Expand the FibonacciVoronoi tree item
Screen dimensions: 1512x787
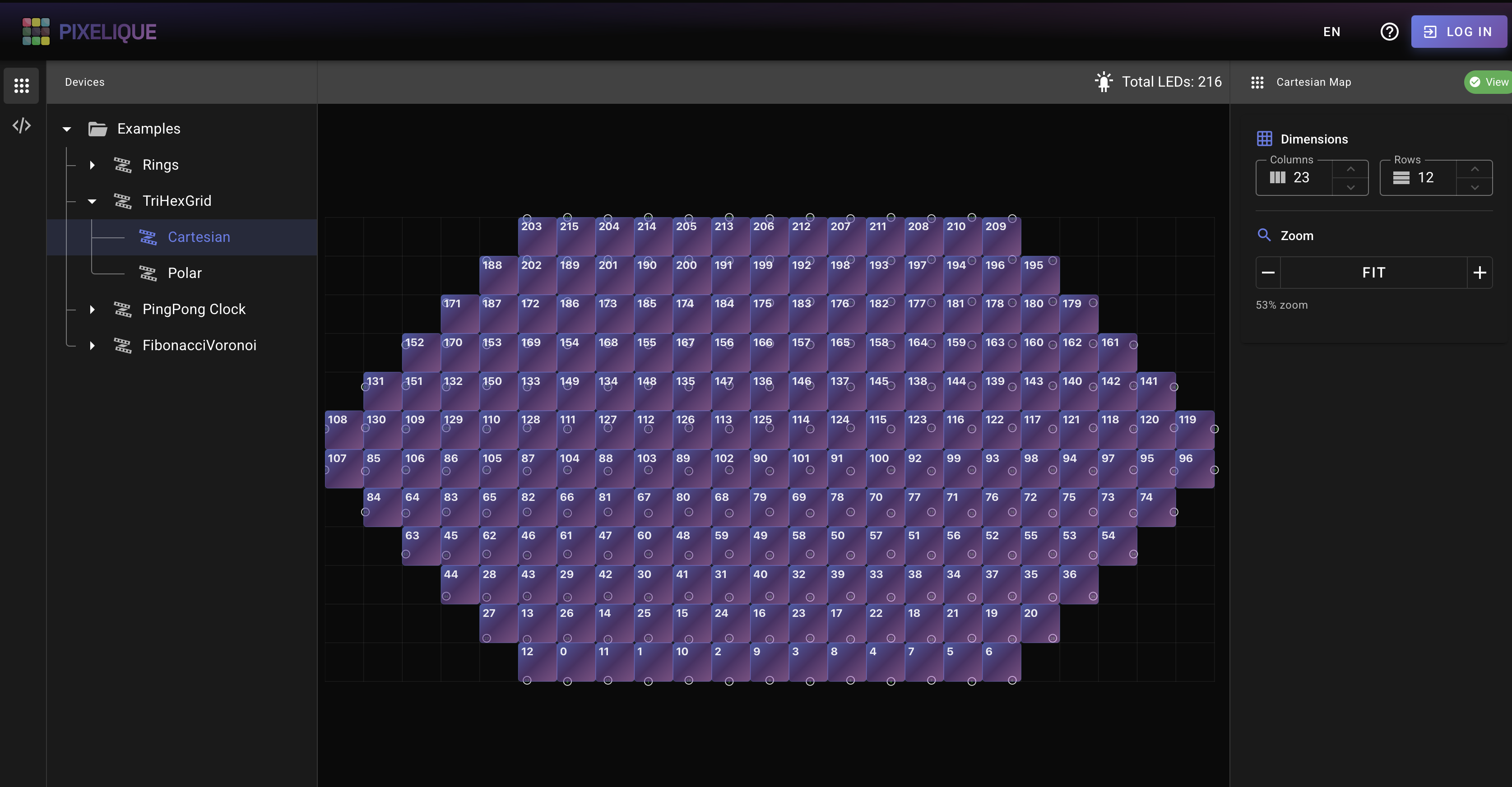92,346
